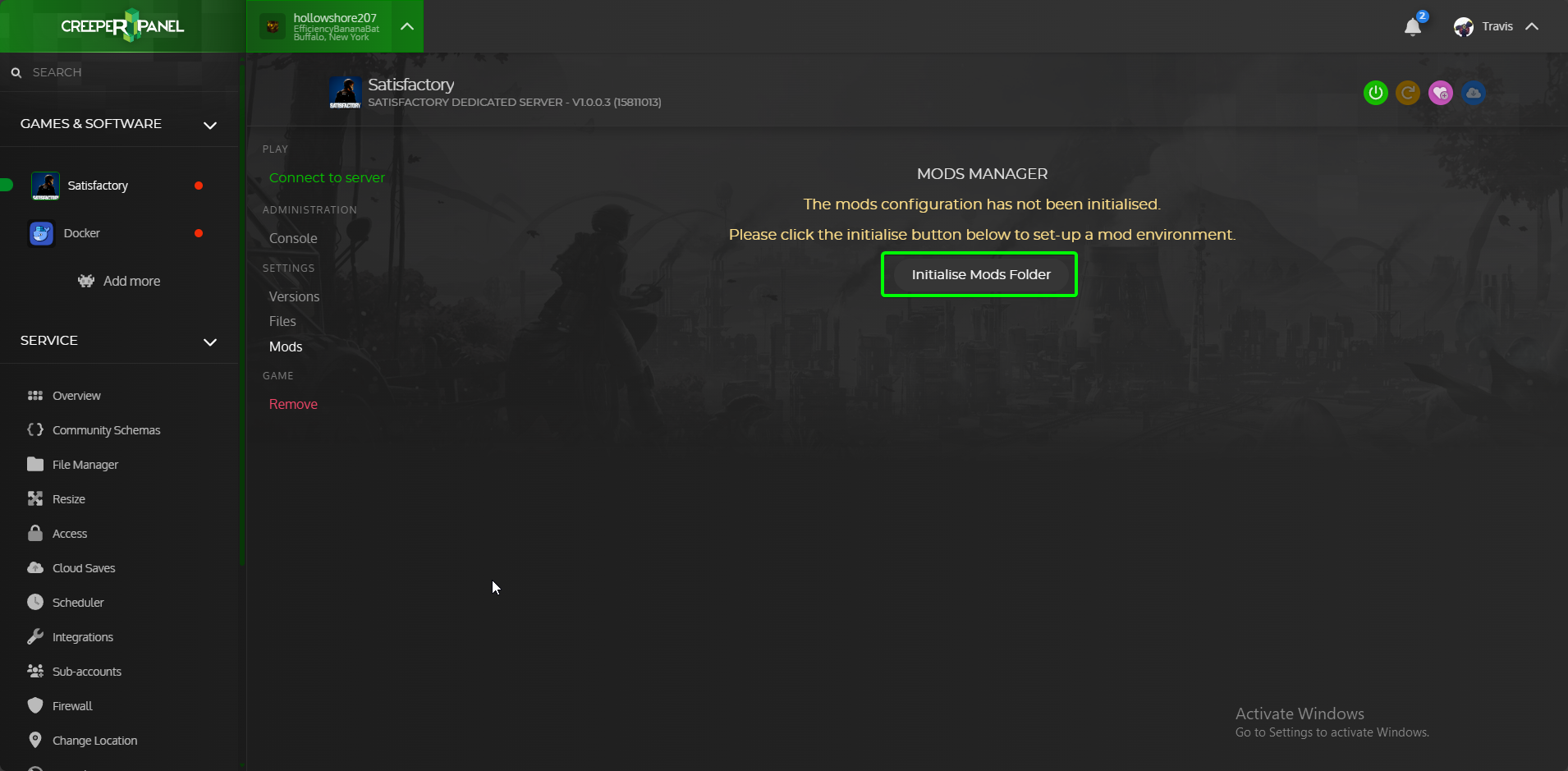Screen dimensions: 1568x771
Task: Open the notifications bell
Action: coord(1413,27)
